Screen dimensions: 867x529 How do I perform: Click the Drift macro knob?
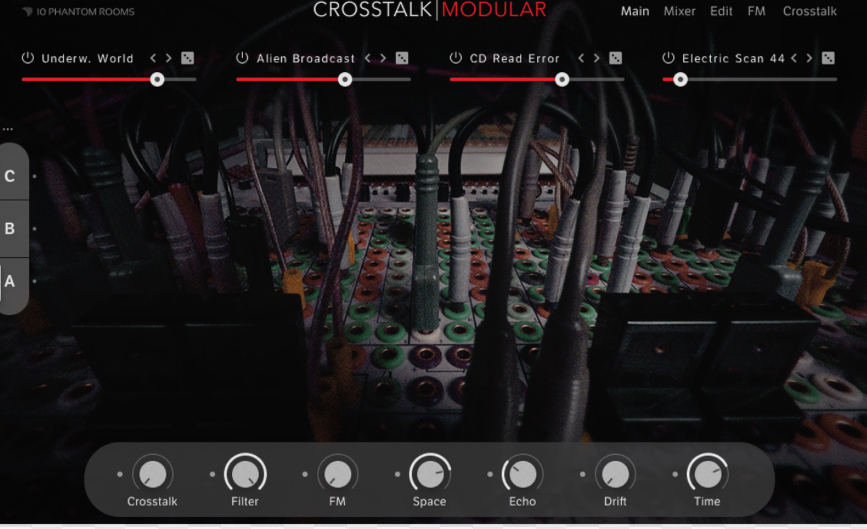point(615,474)
